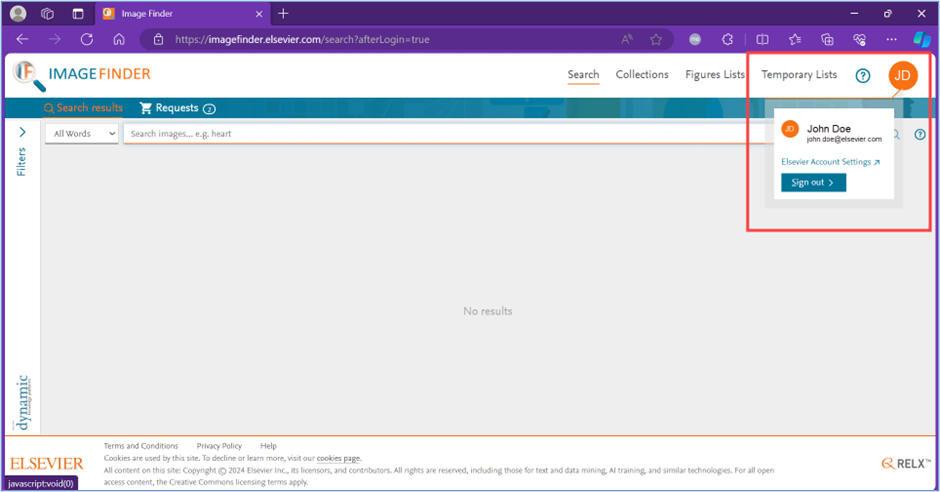Toggle split screen browser icon
940x492 pixels.
coord(763,40)
